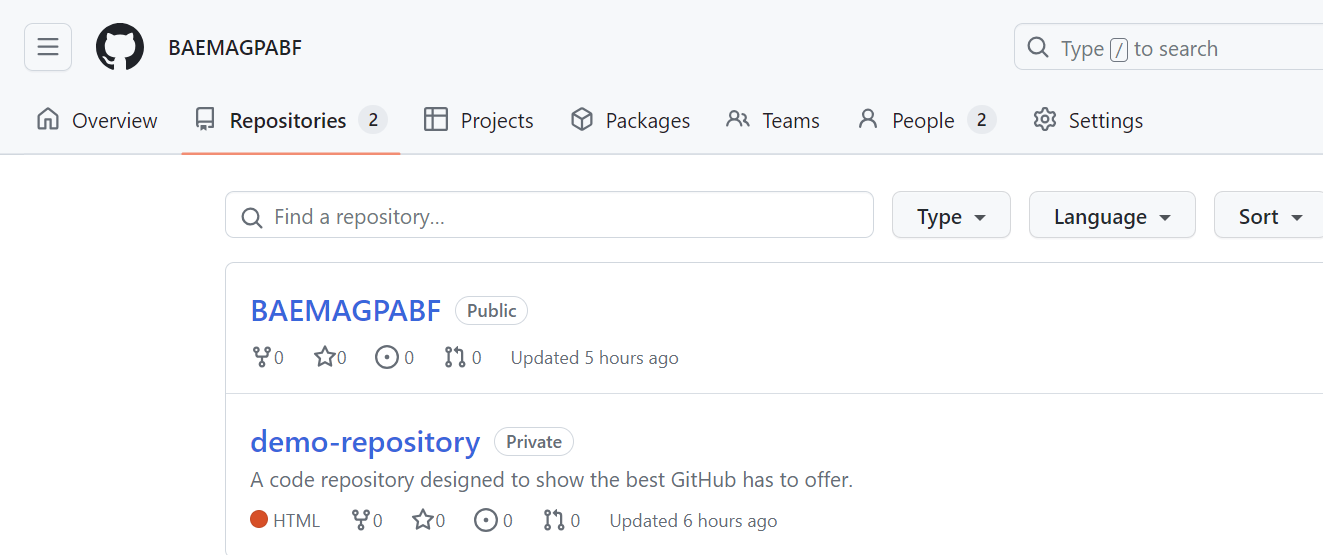Open the Packages tab
Image resolution: width=1323 pixels, height=555 pixels.
tap(630, 121)
